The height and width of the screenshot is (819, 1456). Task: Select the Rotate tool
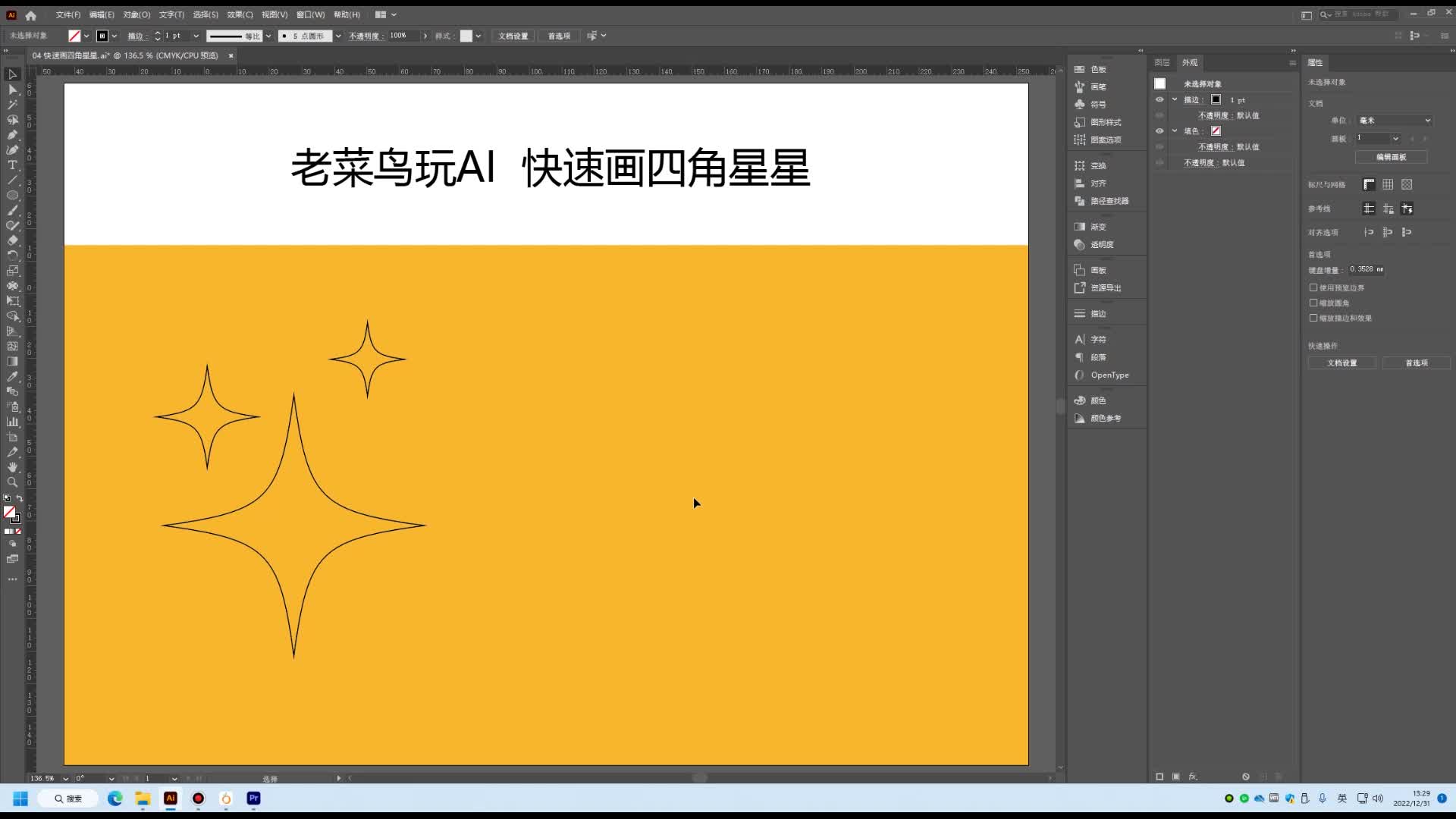point(12,256)
